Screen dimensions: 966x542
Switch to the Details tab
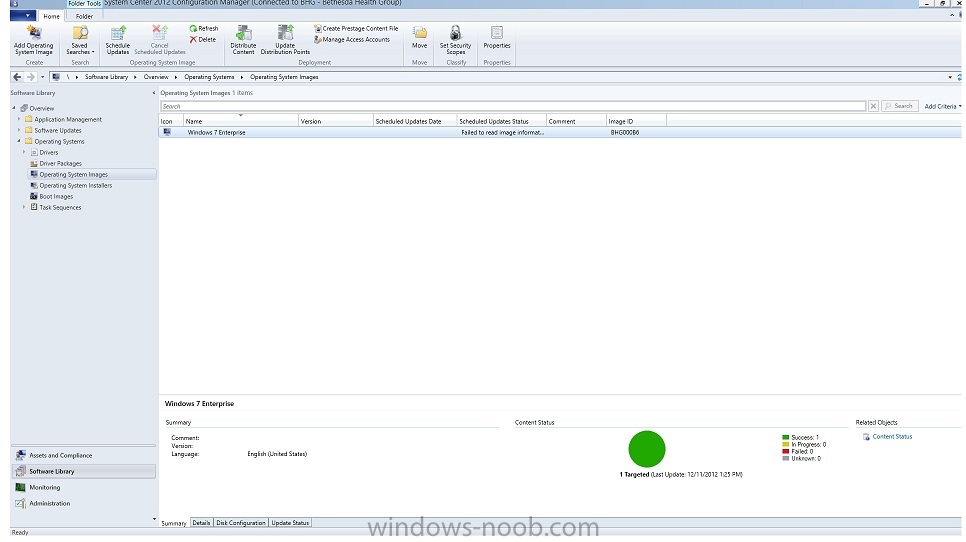(x=201, y=522)
